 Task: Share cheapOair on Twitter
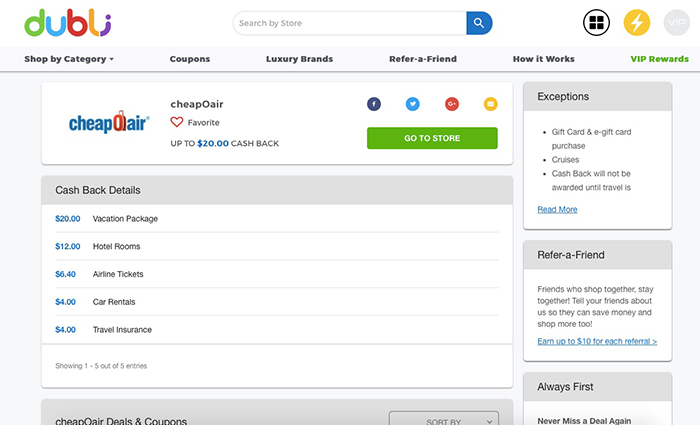click(x=412, y=104)
